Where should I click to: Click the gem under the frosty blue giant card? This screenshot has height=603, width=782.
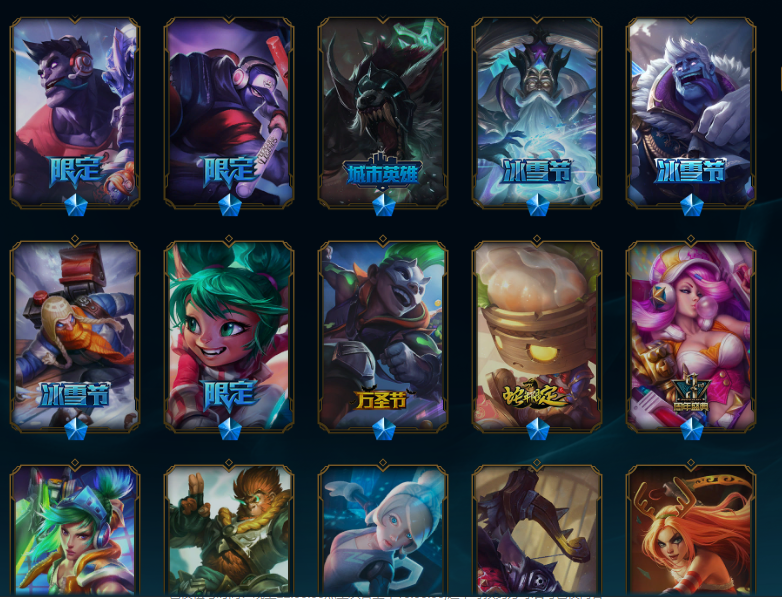tap(692, 205)
